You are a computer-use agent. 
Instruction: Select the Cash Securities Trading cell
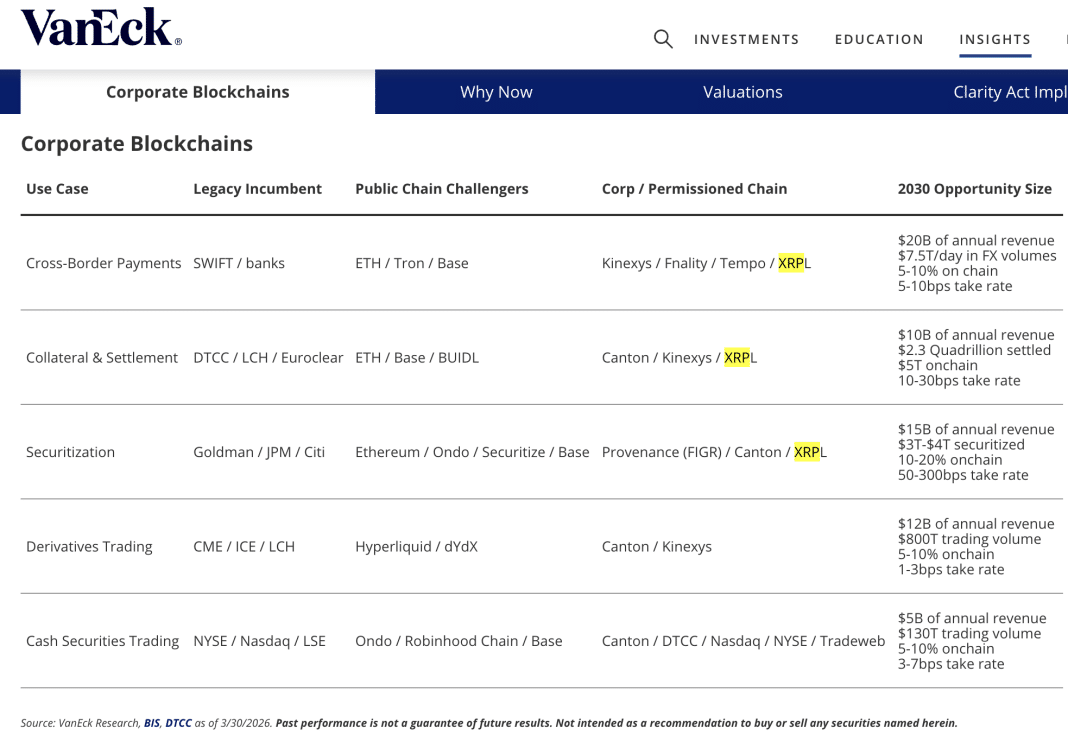pyautogui.click(x=102, y=641)
